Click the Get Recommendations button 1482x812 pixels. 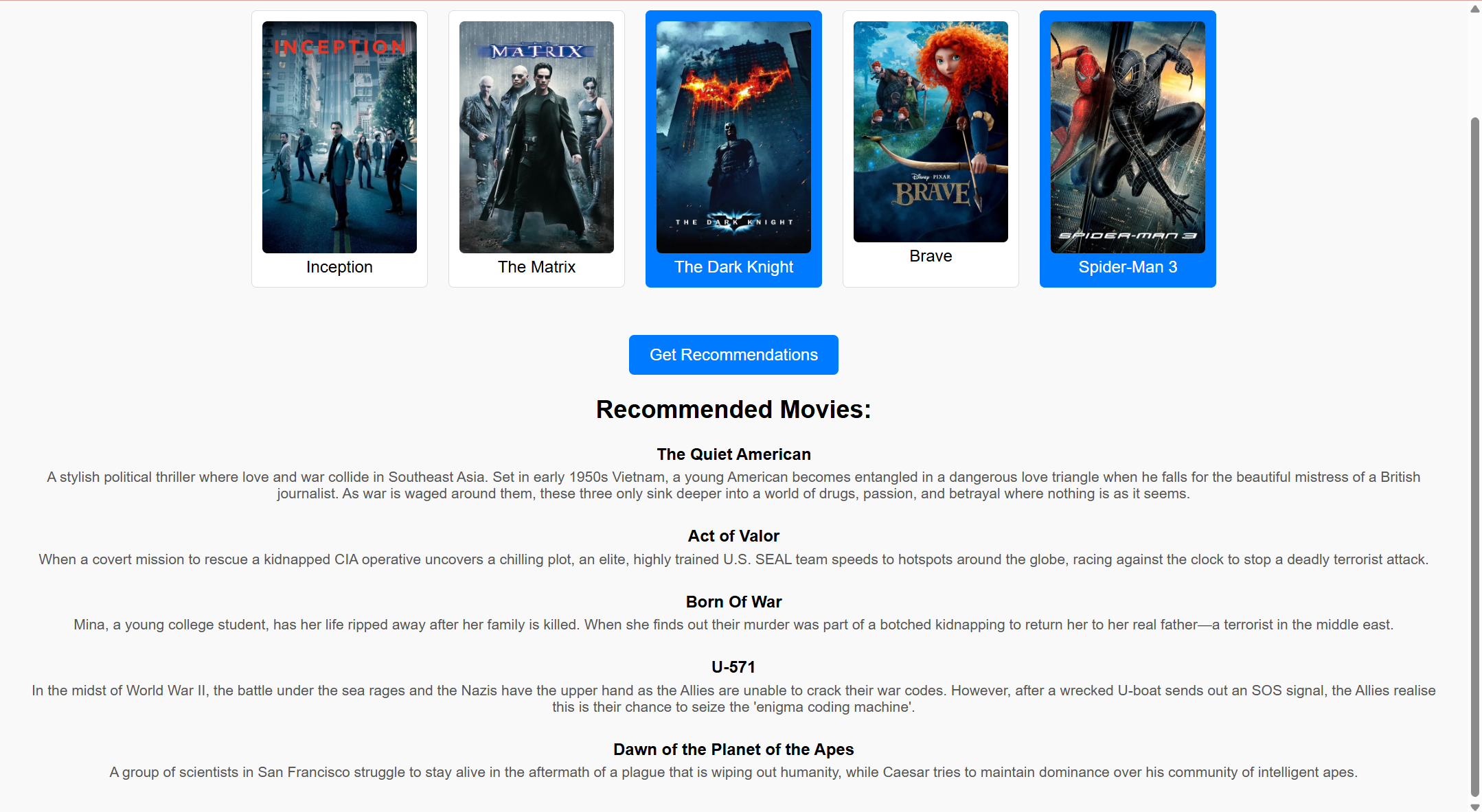(x=733, y=355)
